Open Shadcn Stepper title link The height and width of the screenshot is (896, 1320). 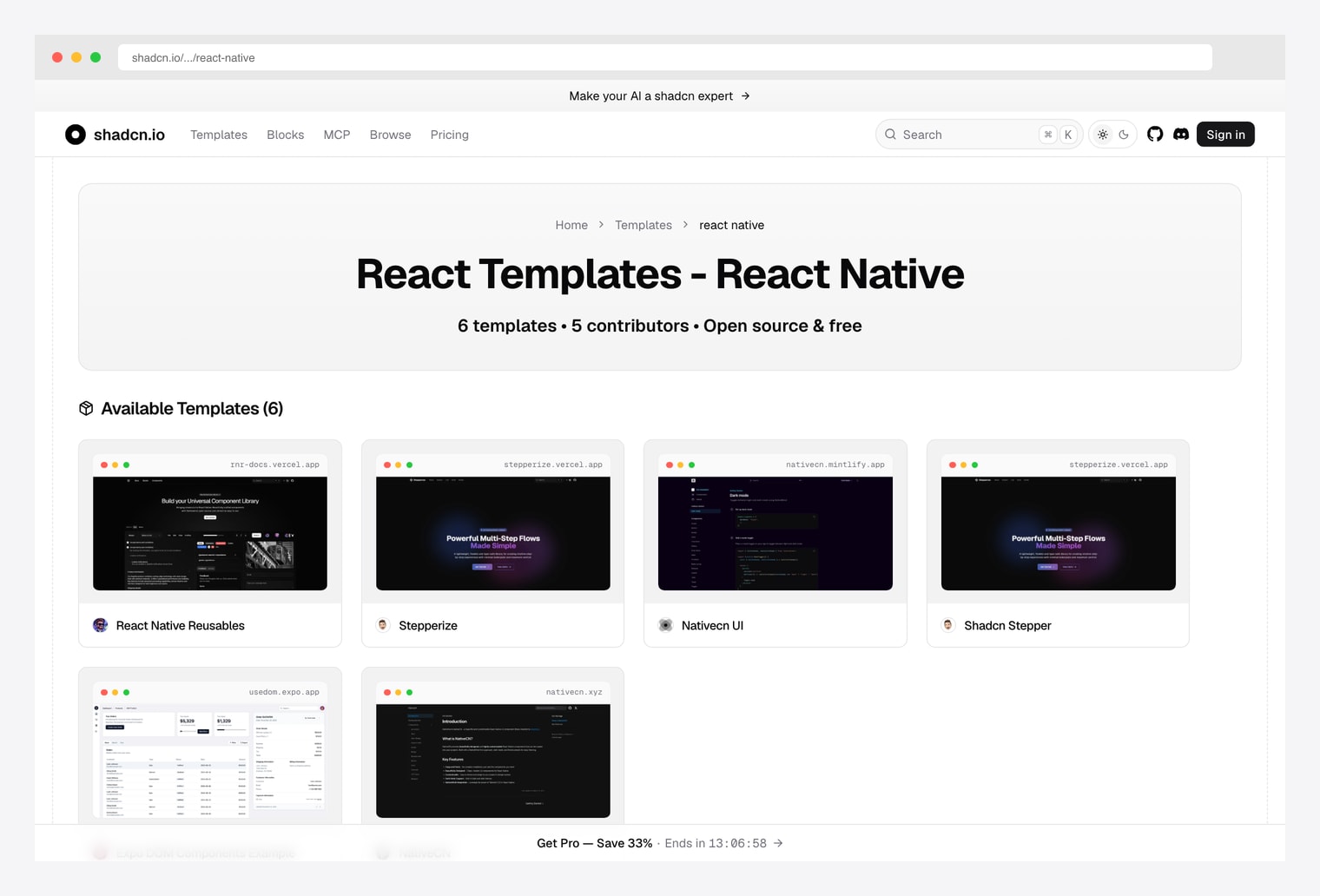(x=1007, y=625)
